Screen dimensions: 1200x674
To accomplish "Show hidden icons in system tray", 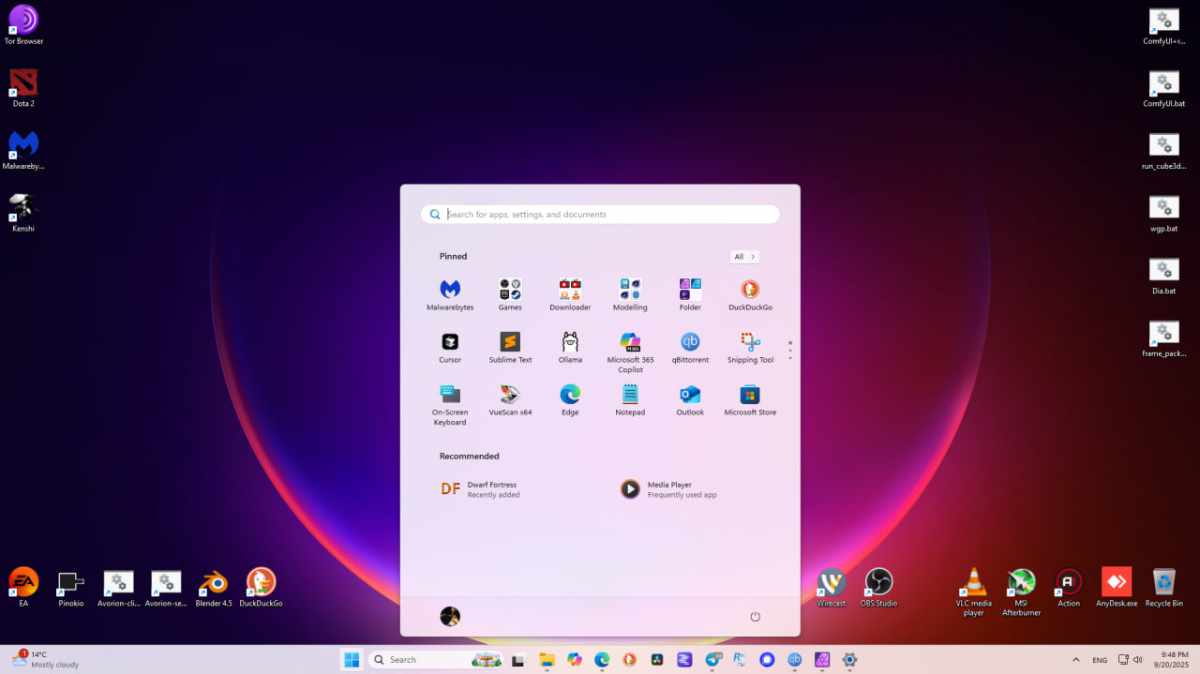I will (1076, 660).
